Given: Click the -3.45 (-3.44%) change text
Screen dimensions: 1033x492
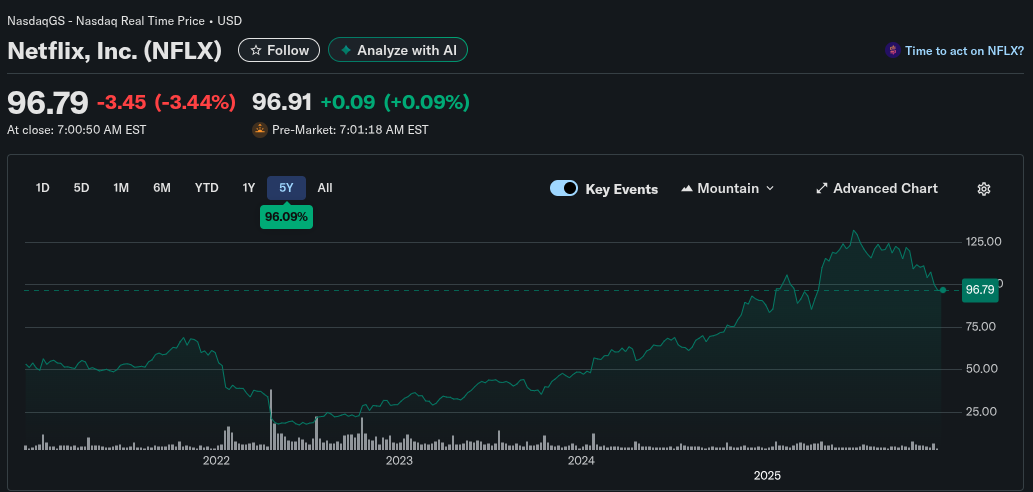Looking at the screenshot, I should tap(166, 102).
